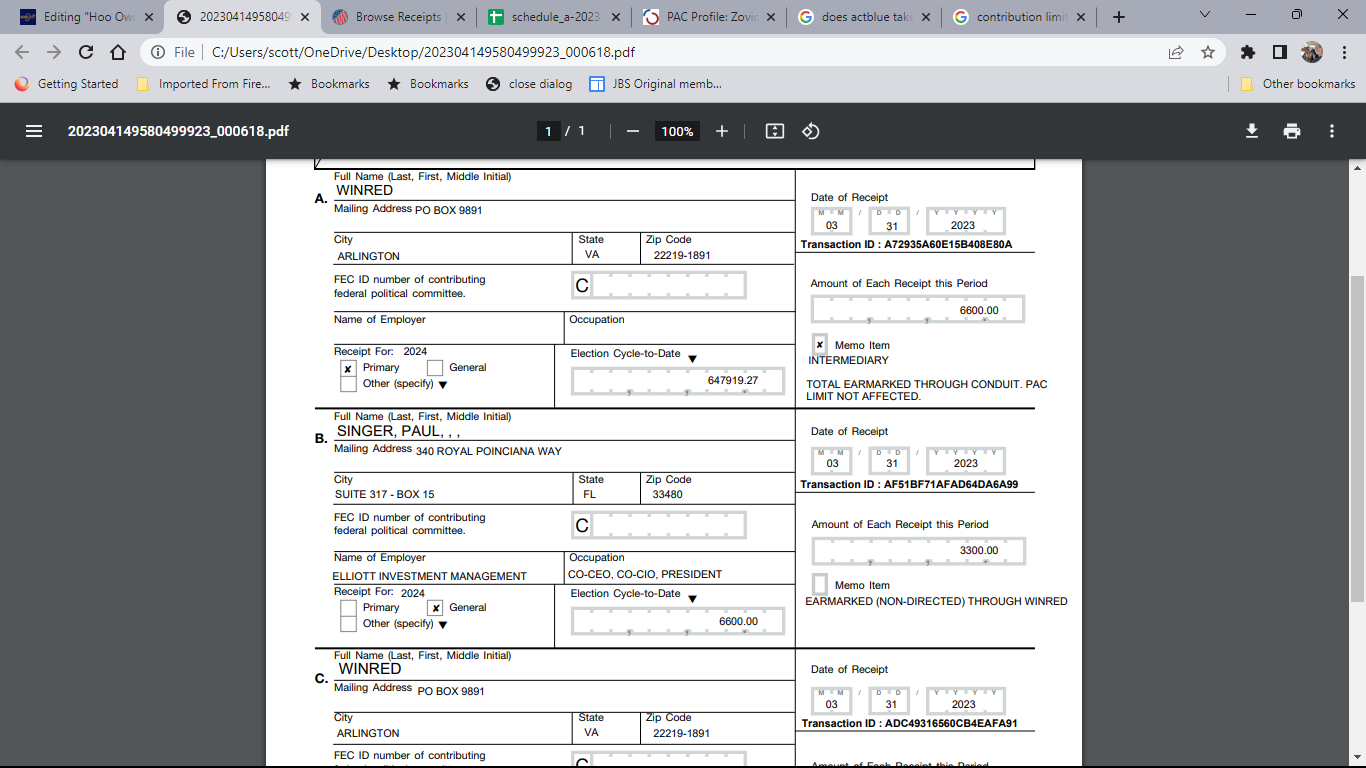Viewport: 1366px width, 768px height.
Task: Click Transaction ID AF51BF71AFAD64DA6A99
Action: coord(951,485)
